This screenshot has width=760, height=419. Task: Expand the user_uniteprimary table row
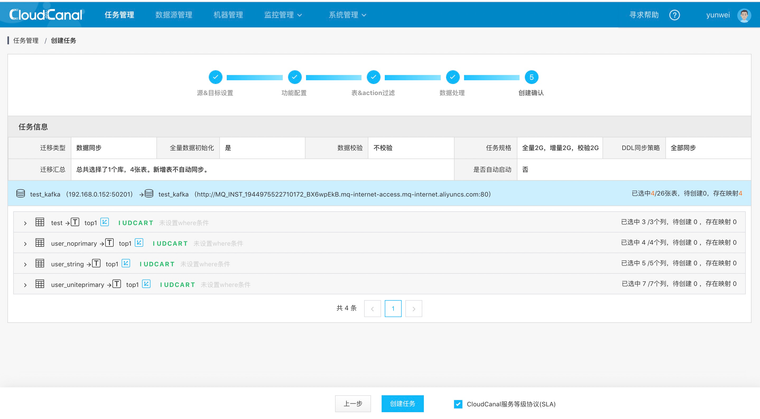[25, 285]
